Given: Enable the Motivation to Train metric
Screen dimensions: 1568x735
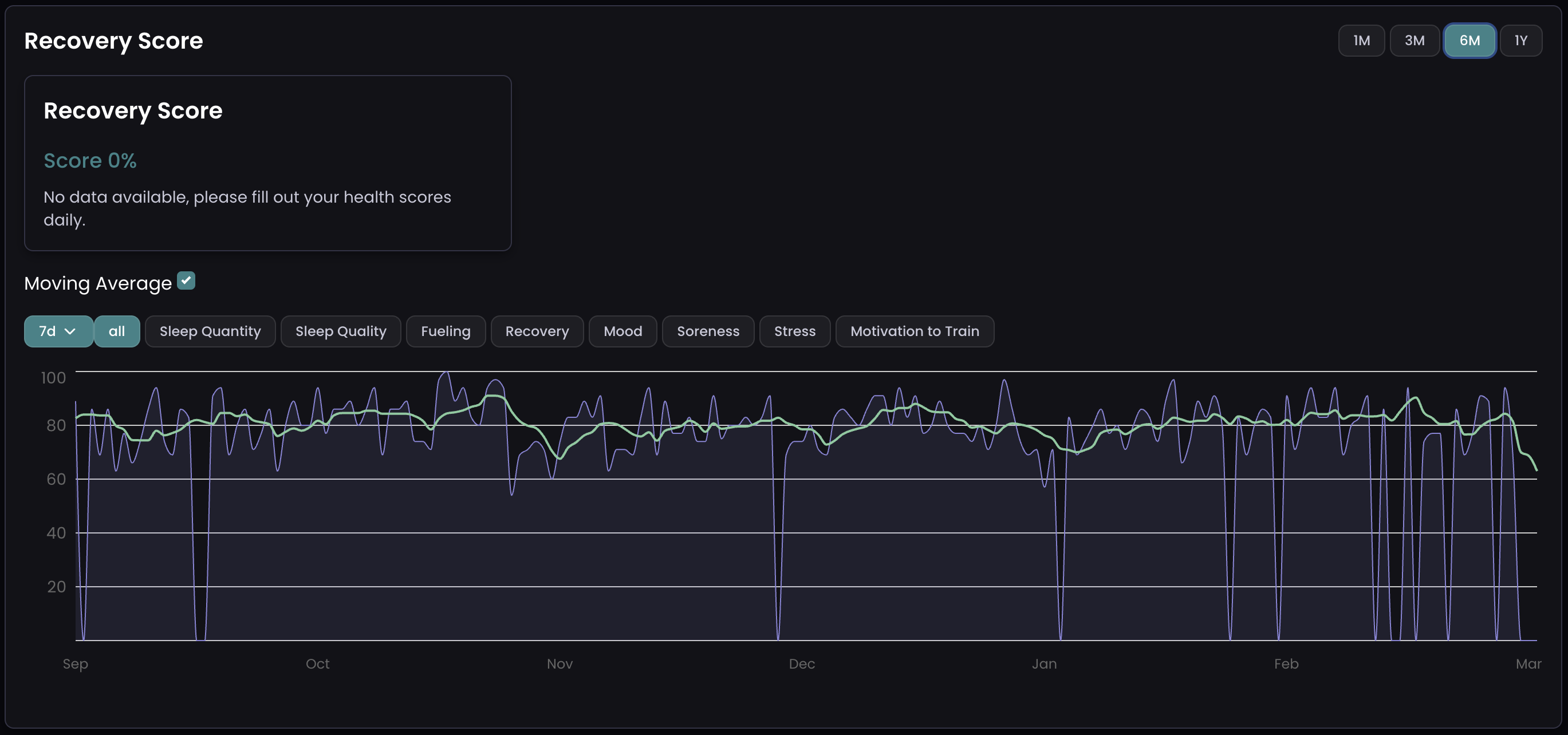Looking at the screenshot, I should coord(914,331).
